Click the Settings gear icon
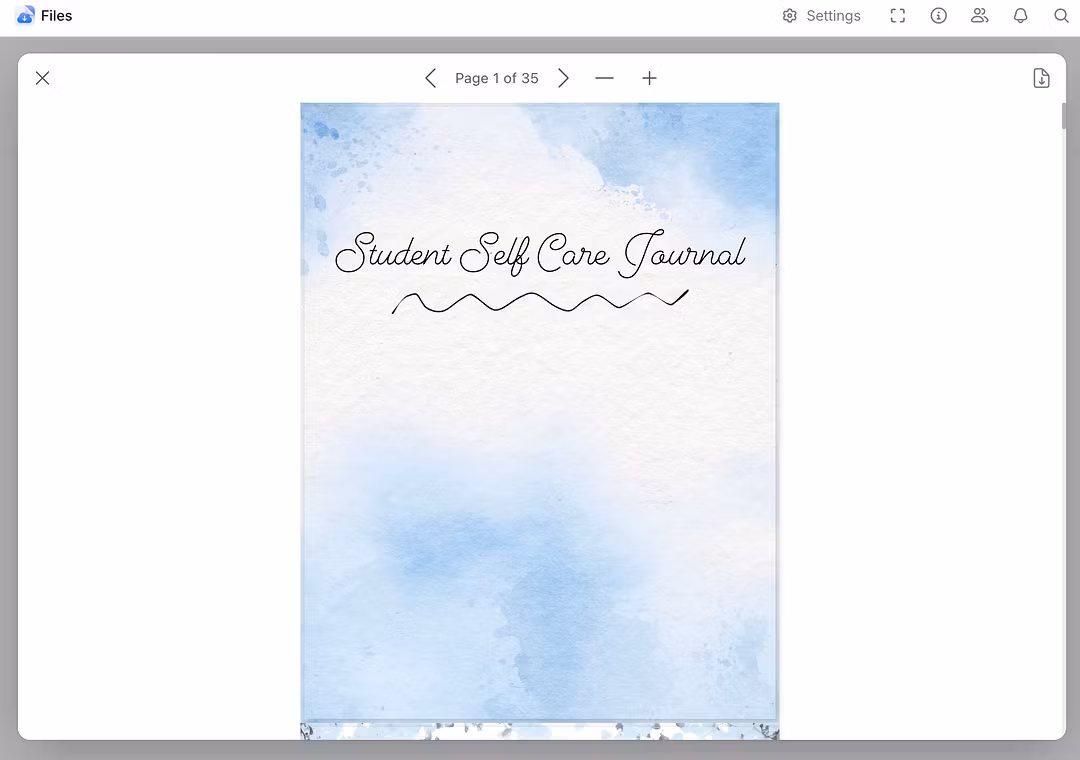Image resolution: width=1080 pixels, height=760 pixels. pyautogui.click(x=790, y=16)
